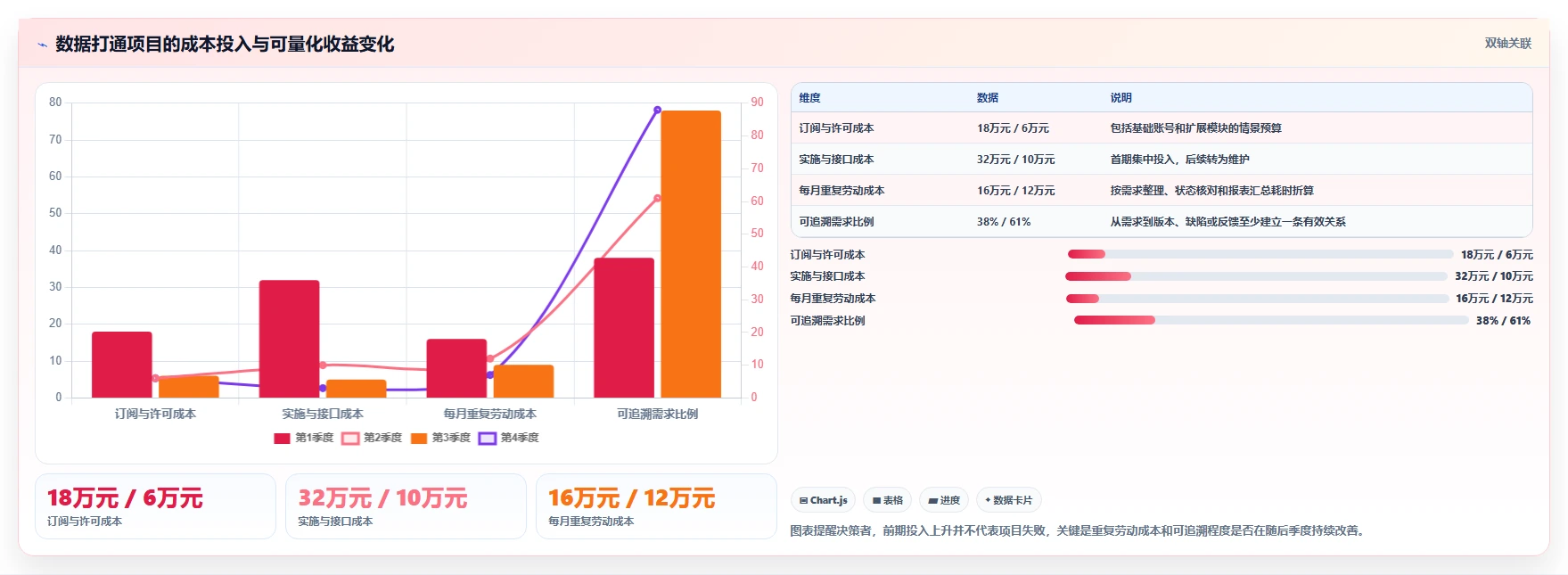Click the 说明 column header
The image size is (1568, 575).
1121,98
